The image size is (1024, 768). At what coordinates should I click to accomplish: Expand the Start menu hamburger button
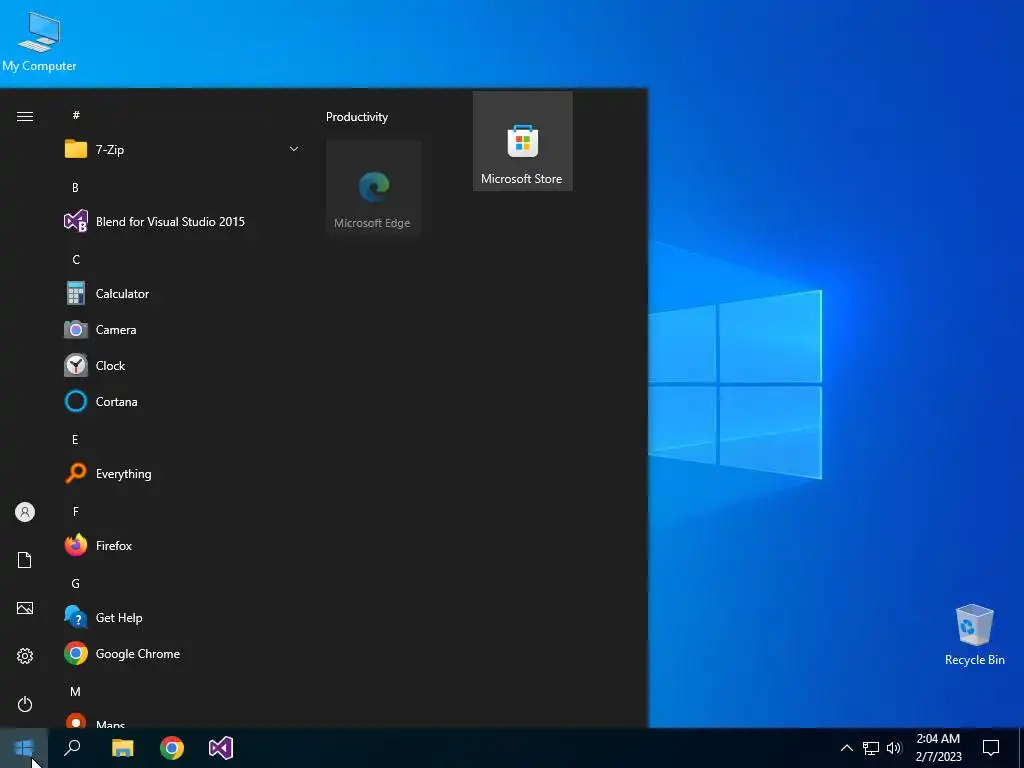[x=25, y=116]
